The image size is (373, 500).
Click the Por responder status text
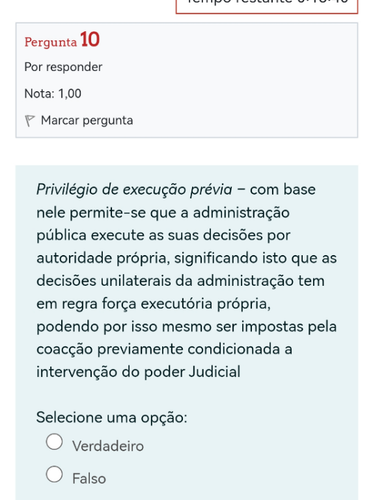coord(63,67)
